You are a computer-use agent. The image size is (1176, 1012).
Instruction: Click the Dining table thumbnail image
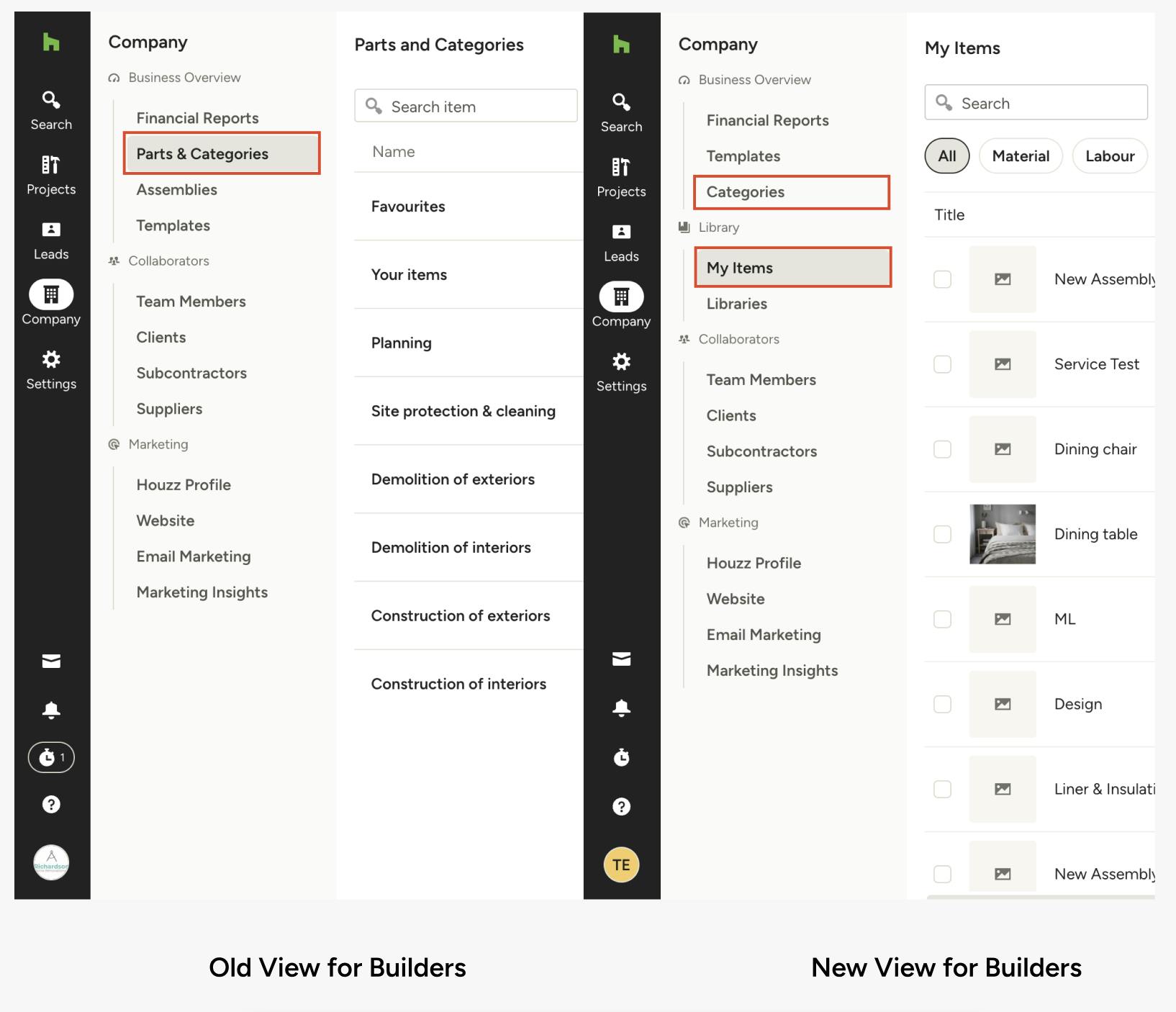(x=1003, y=534)
